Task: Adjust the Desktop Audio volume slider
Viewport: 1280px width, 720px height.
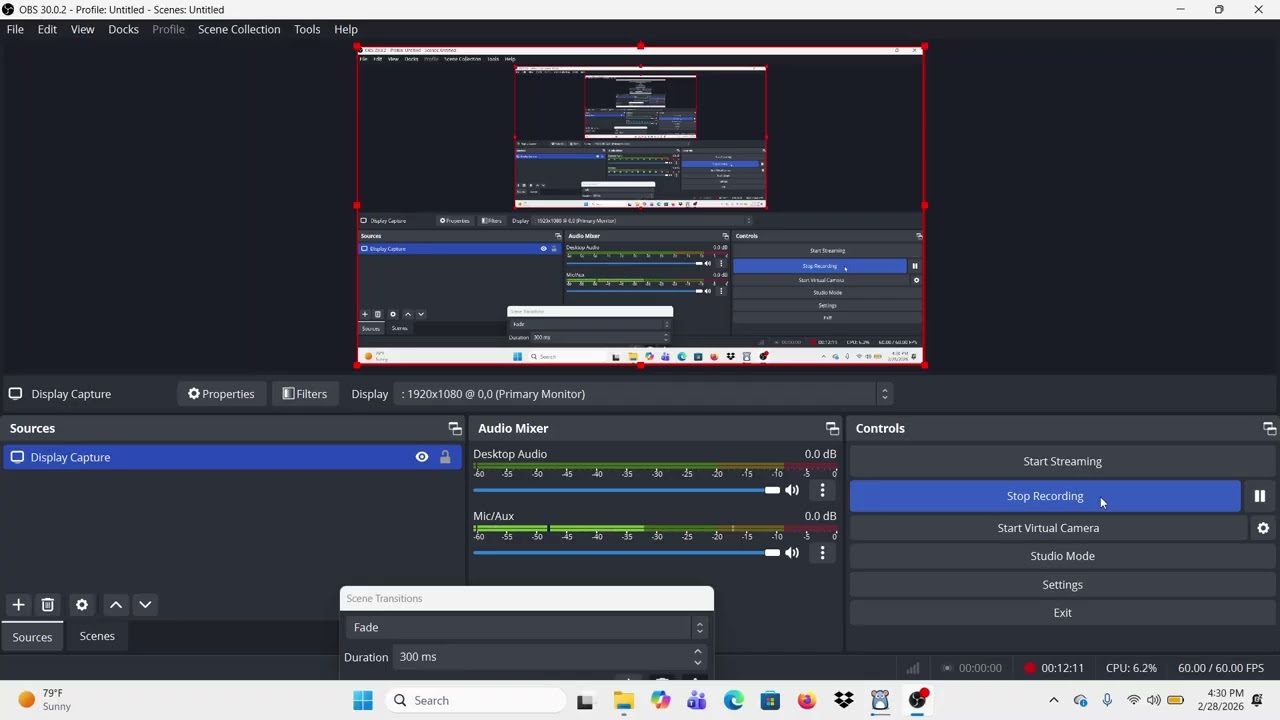Action: pos(626,490)
